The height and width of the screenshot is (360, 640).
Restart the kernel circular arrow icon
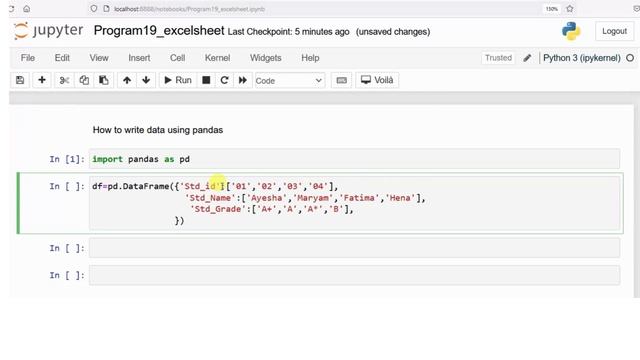[224, 80]
